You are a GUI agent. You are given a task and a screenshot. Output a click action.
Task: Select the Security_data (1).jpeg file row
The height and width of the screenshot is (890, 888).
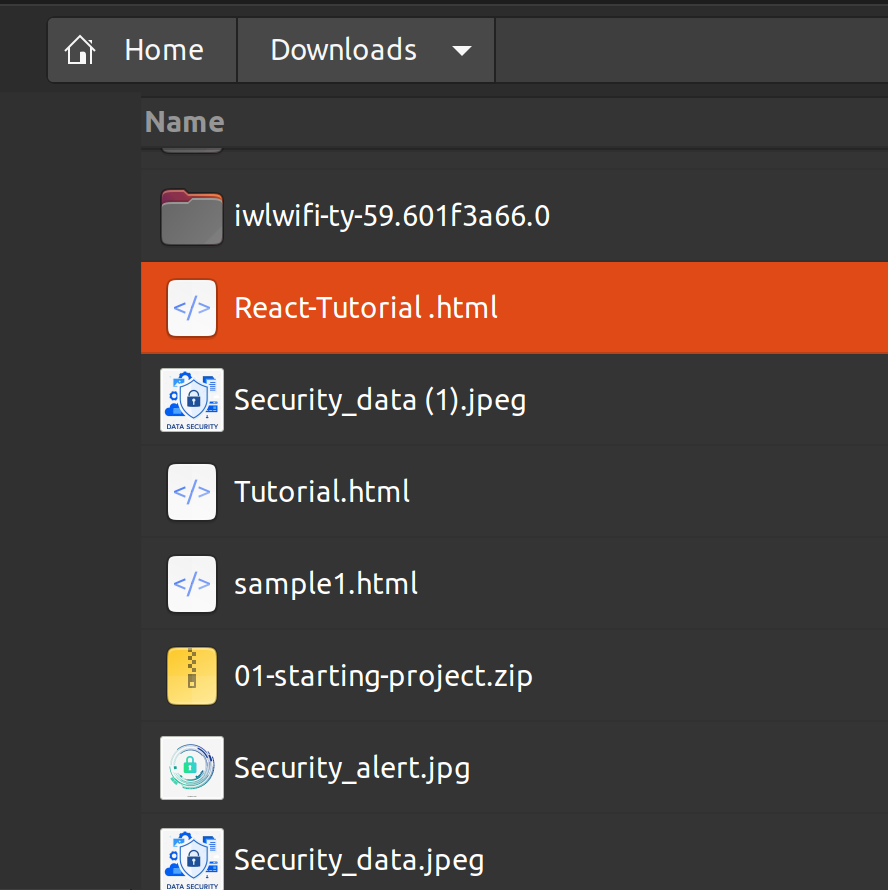click(380, 400)
